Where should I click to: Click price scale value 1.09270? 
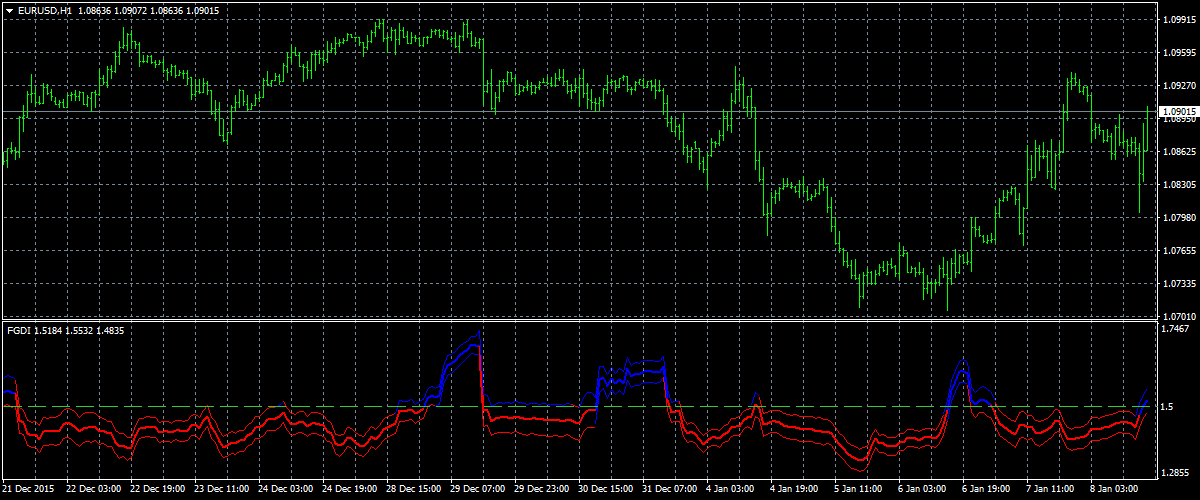pos(1178,86)
